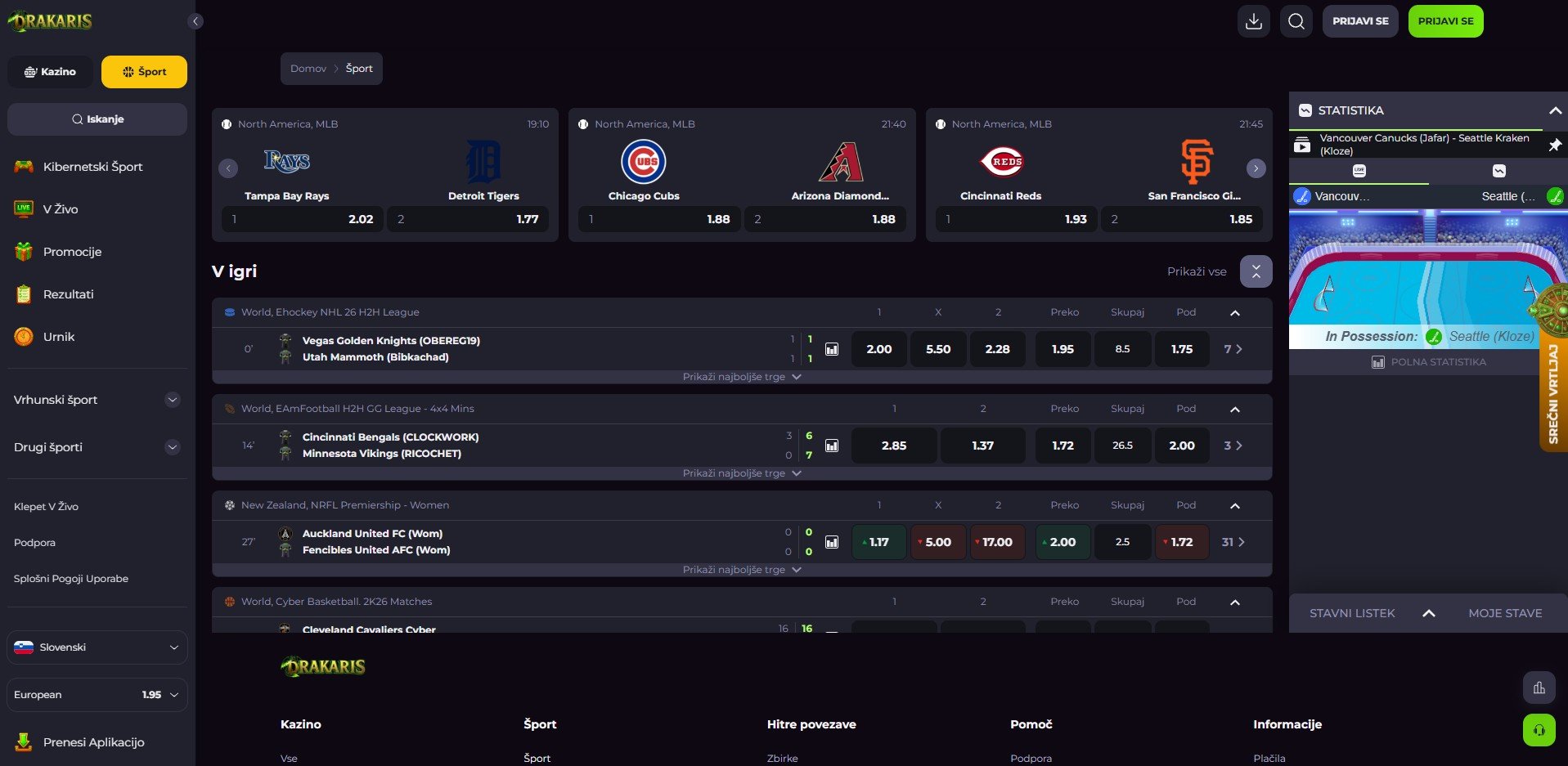Screen dimensions: 1568x766
Task: Show best markets for Cincinnati Bengals match
Action: (742, 473)
